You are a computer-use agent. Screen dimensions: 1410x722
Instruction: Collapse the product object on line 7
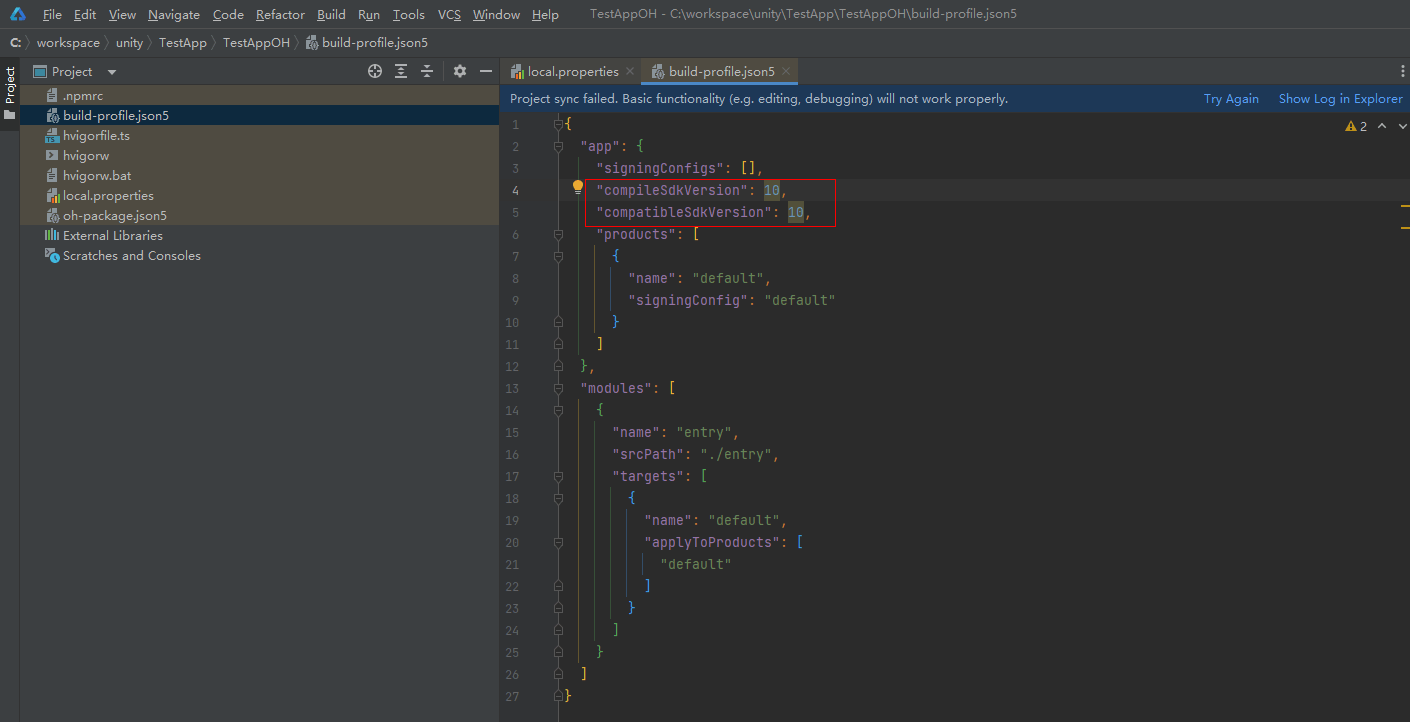558,256
